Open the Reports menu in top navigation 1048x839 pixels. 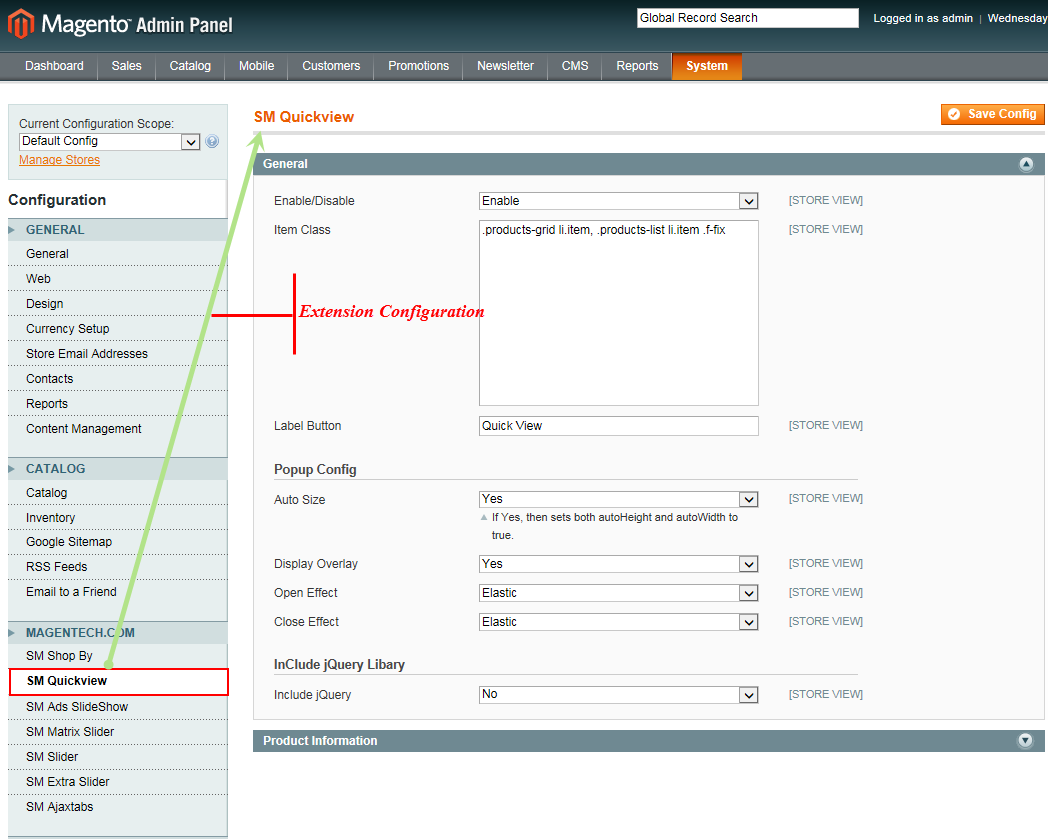pyautogui.click(x=637, y=66)
